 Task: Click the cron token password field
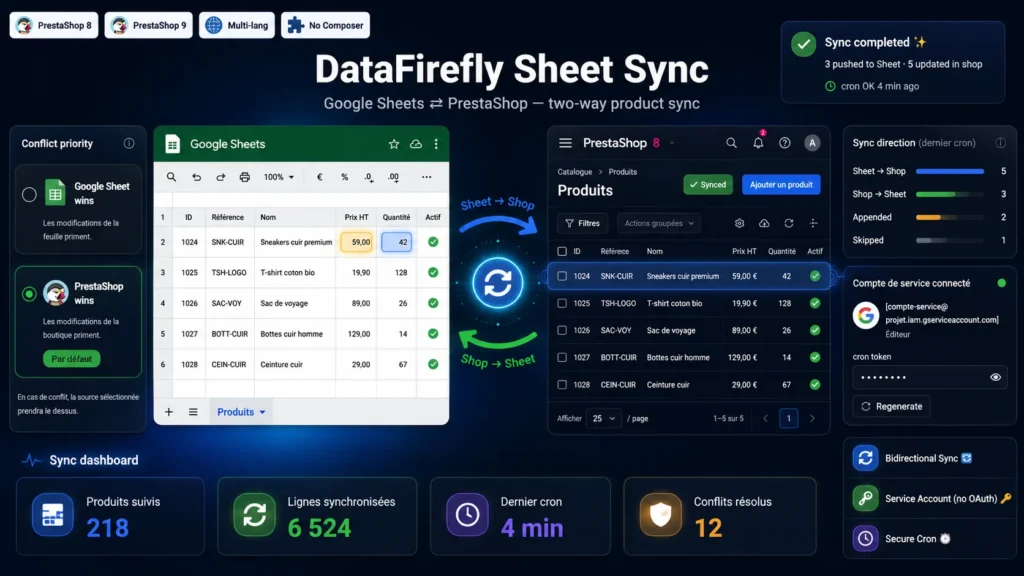pos(930,377)
